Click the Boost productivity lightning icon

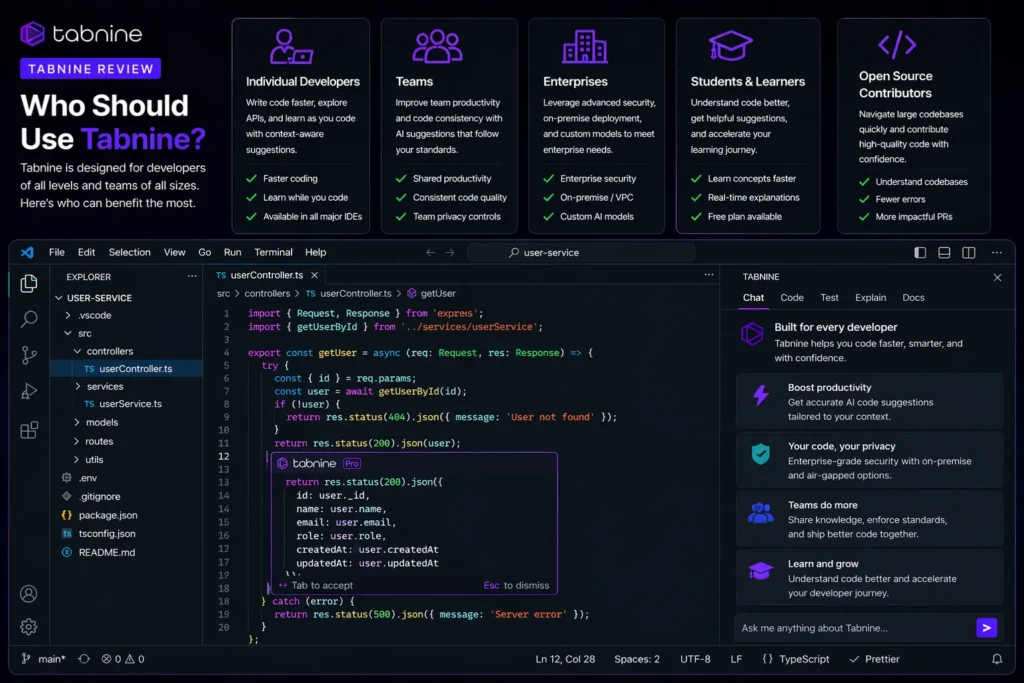coord(761,395)
